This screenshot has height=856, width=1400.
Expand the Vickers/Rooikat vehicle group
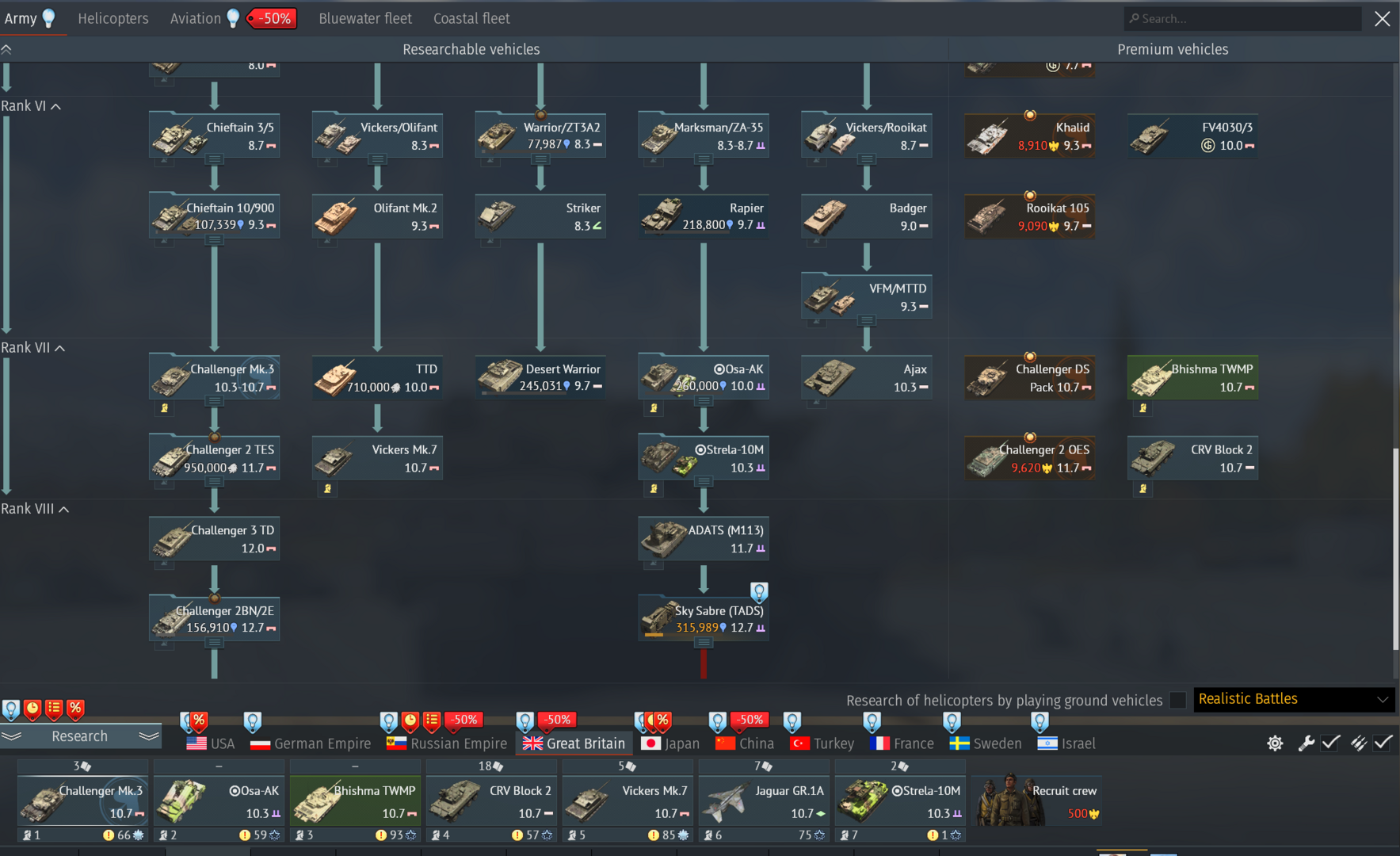(x=867, y=159)
